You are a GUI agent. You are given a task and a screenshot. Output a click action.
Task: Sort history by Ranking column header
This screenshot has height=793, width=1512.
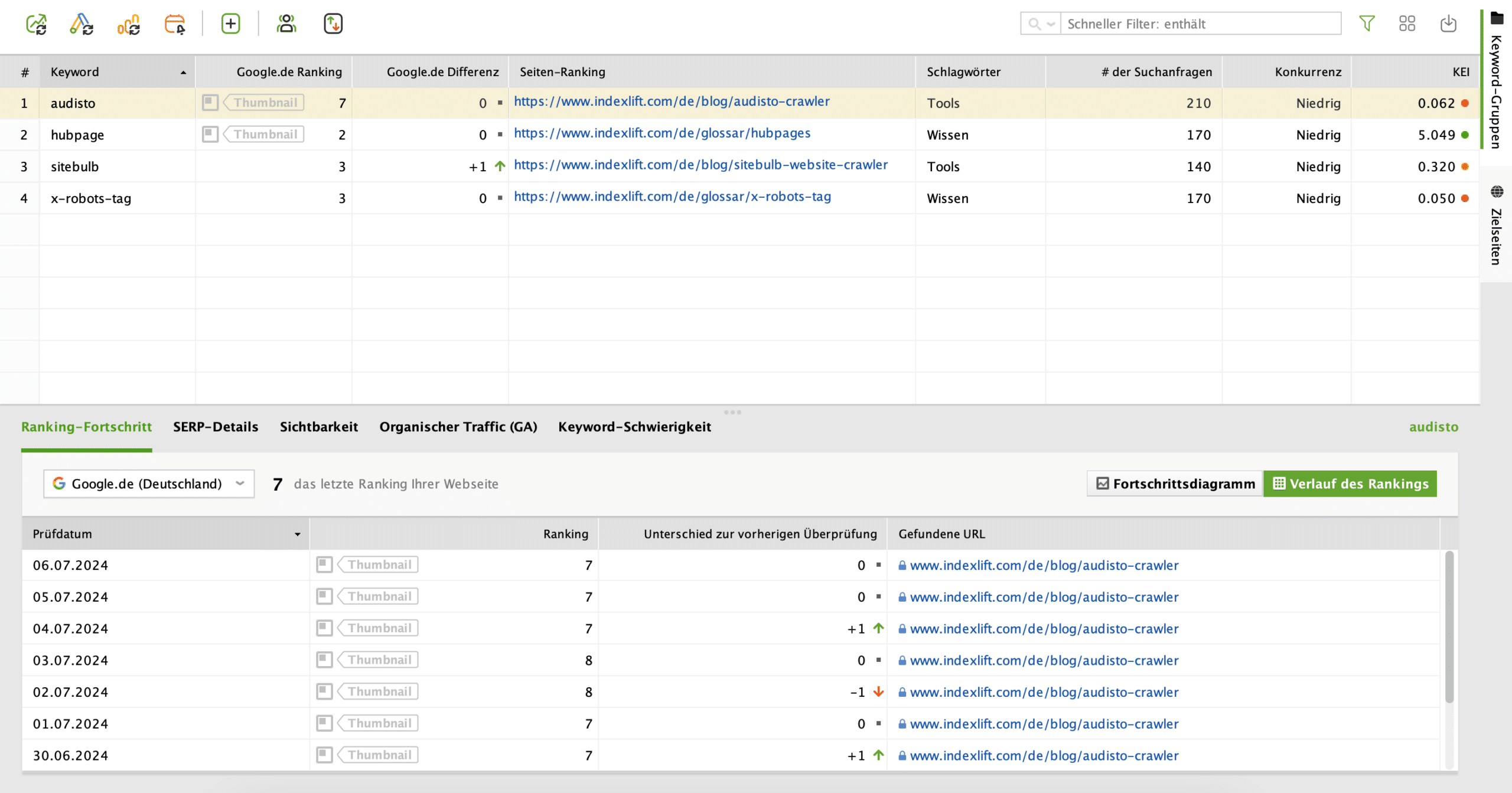pos(454,534)
